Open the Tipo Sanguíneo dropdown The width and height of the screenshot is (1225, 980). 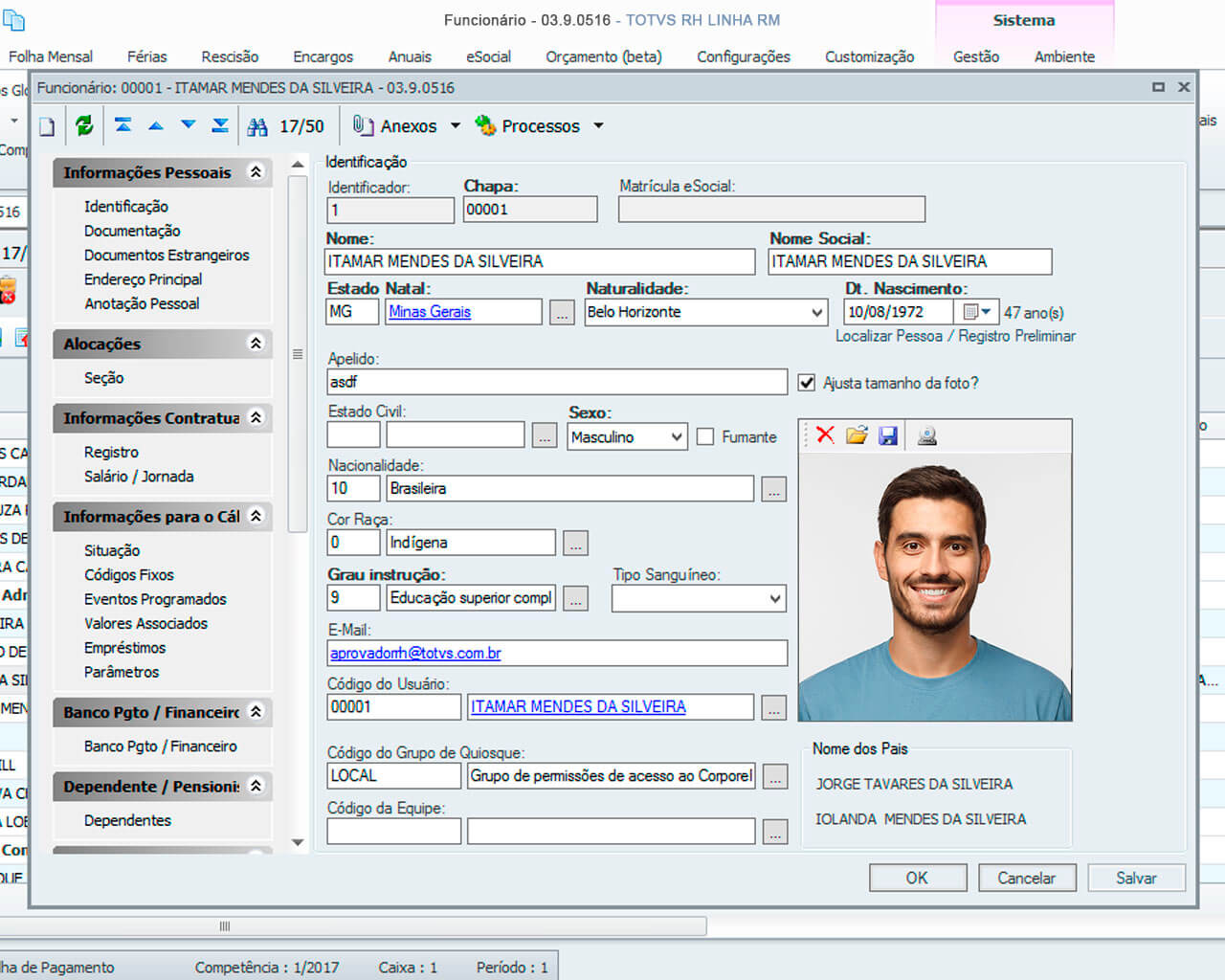point(774,599)
